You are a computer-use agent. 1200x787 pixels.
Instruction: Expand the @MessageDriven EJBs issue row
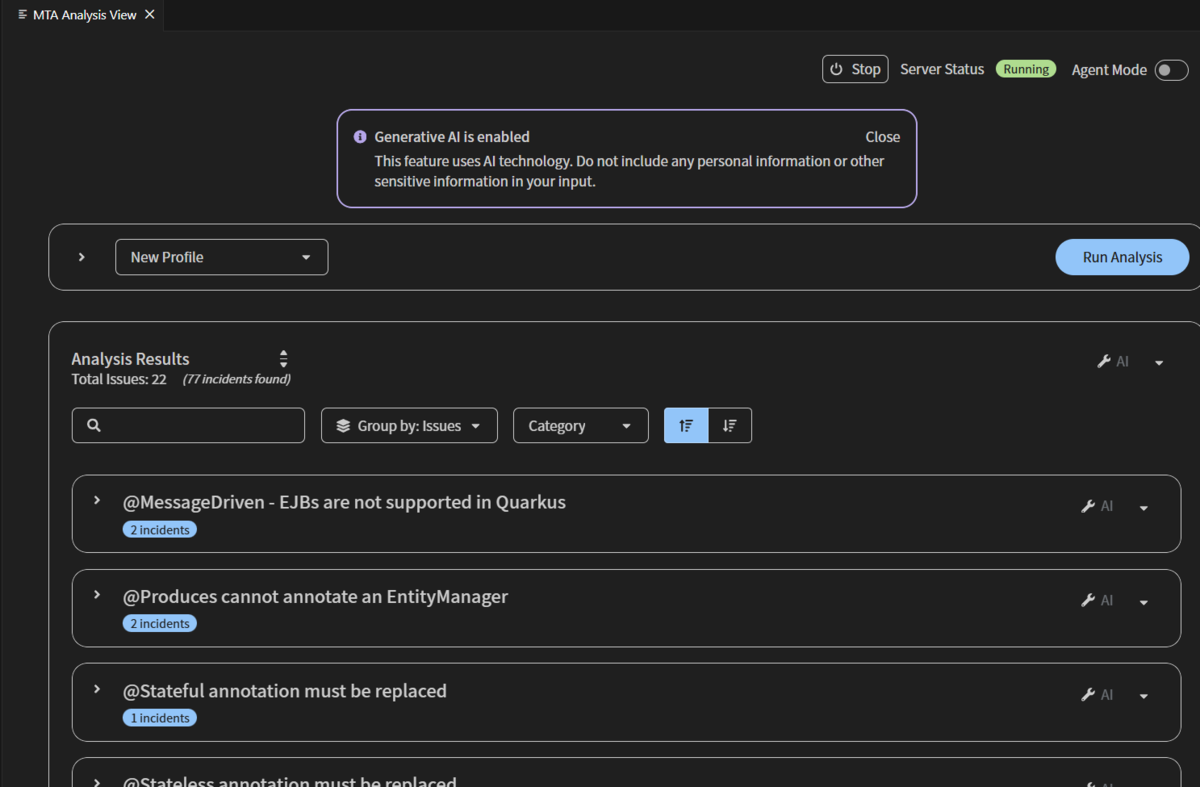pyautogui.click(x=97, y=501)
